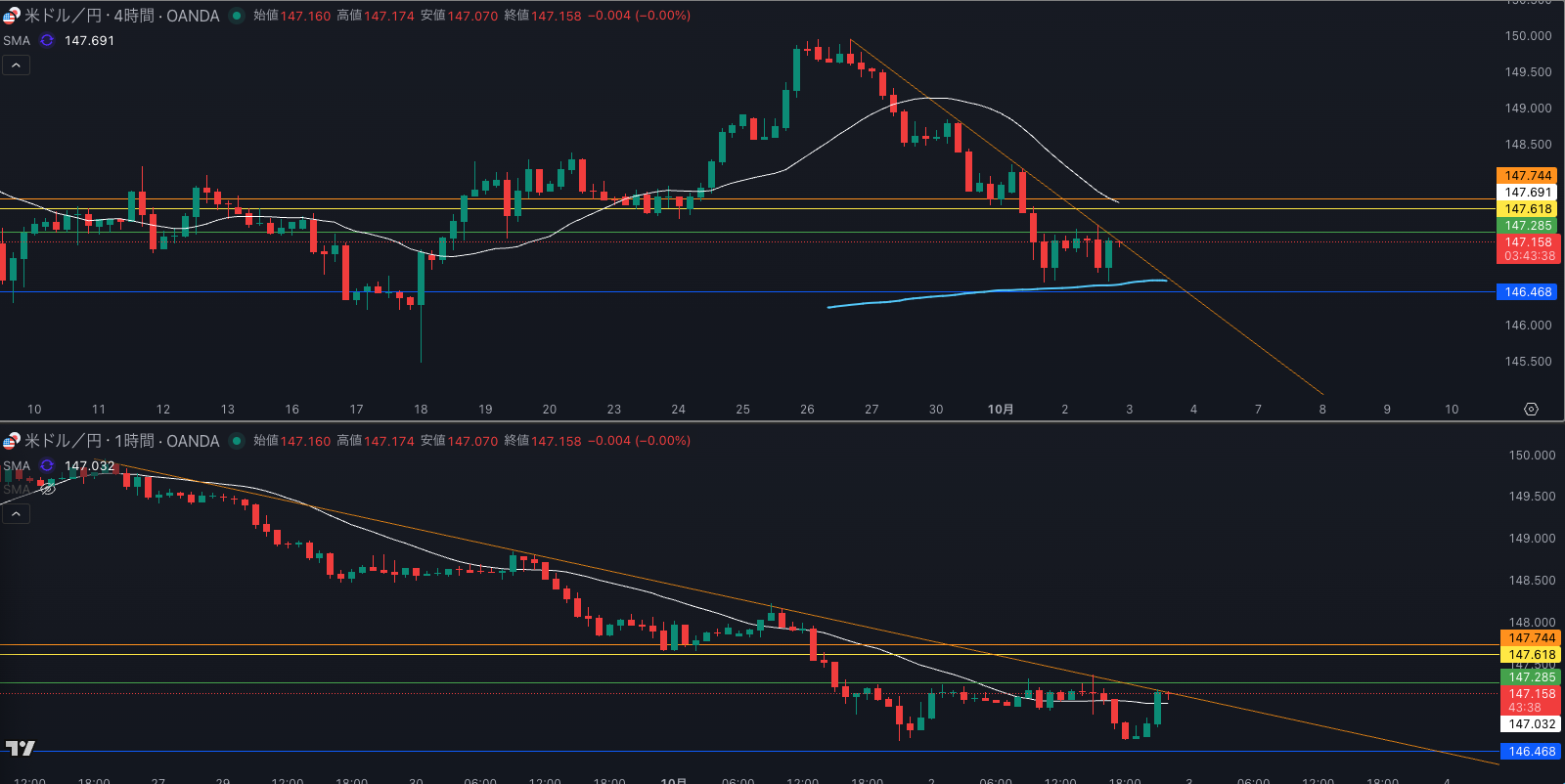
Task: Click the 10月 date marker on upper time axis
Action: [1000, 410]
